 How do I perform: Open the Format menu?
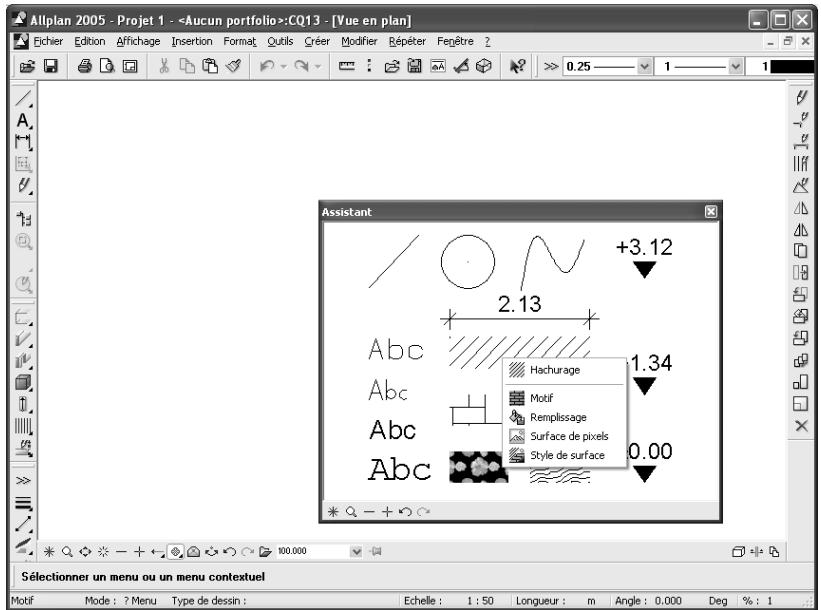240,41
